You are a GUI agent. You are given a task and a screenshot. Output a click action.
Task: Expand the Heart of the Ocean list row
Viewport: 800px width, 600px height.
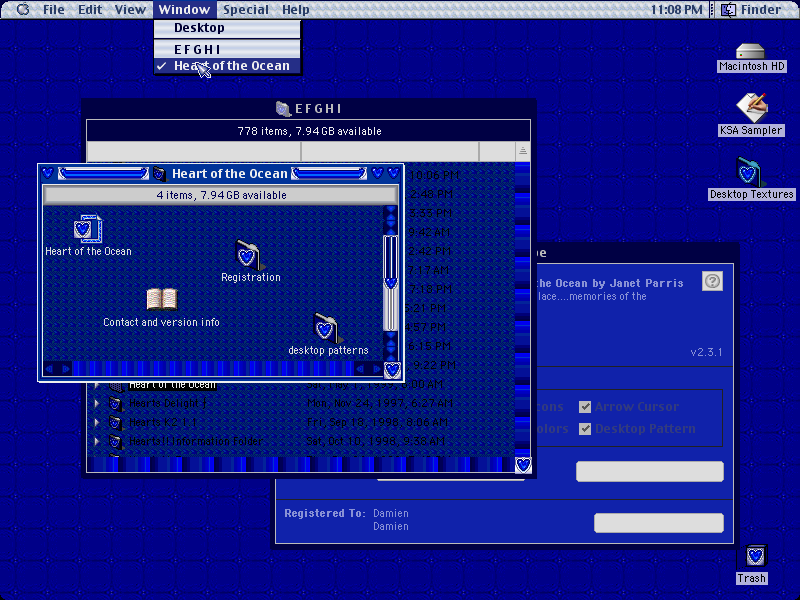coord(96,385)
